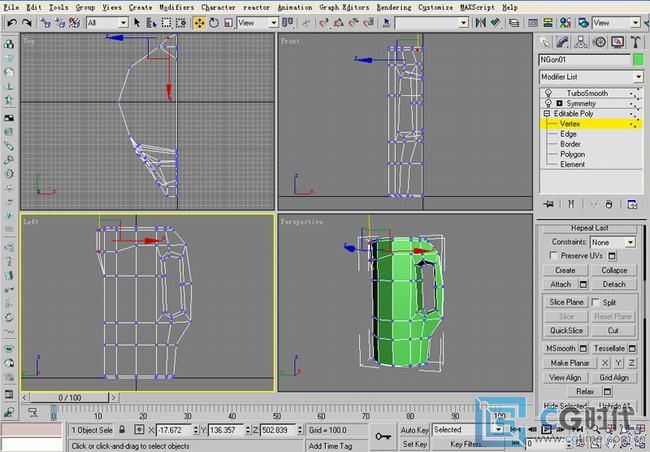Open the Modifiers menu
The image size is (650, 452).
(x=176, y=7)
